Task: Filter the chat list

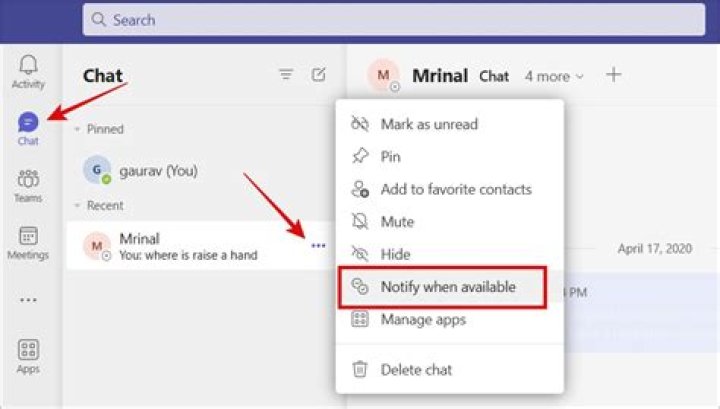Action: point(286,74)
